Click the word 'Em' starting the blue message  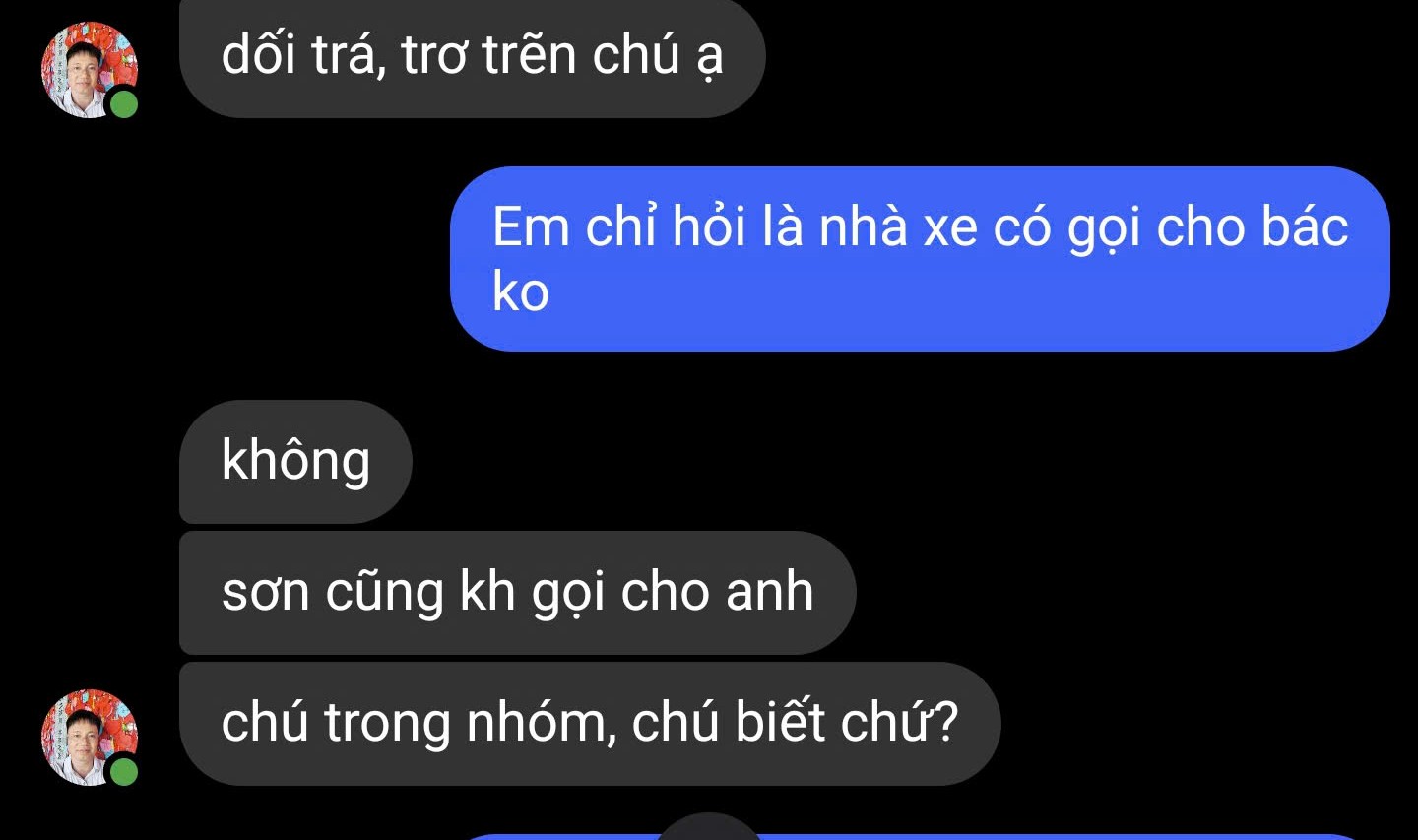pyautogui.click(x=531, y=227)
